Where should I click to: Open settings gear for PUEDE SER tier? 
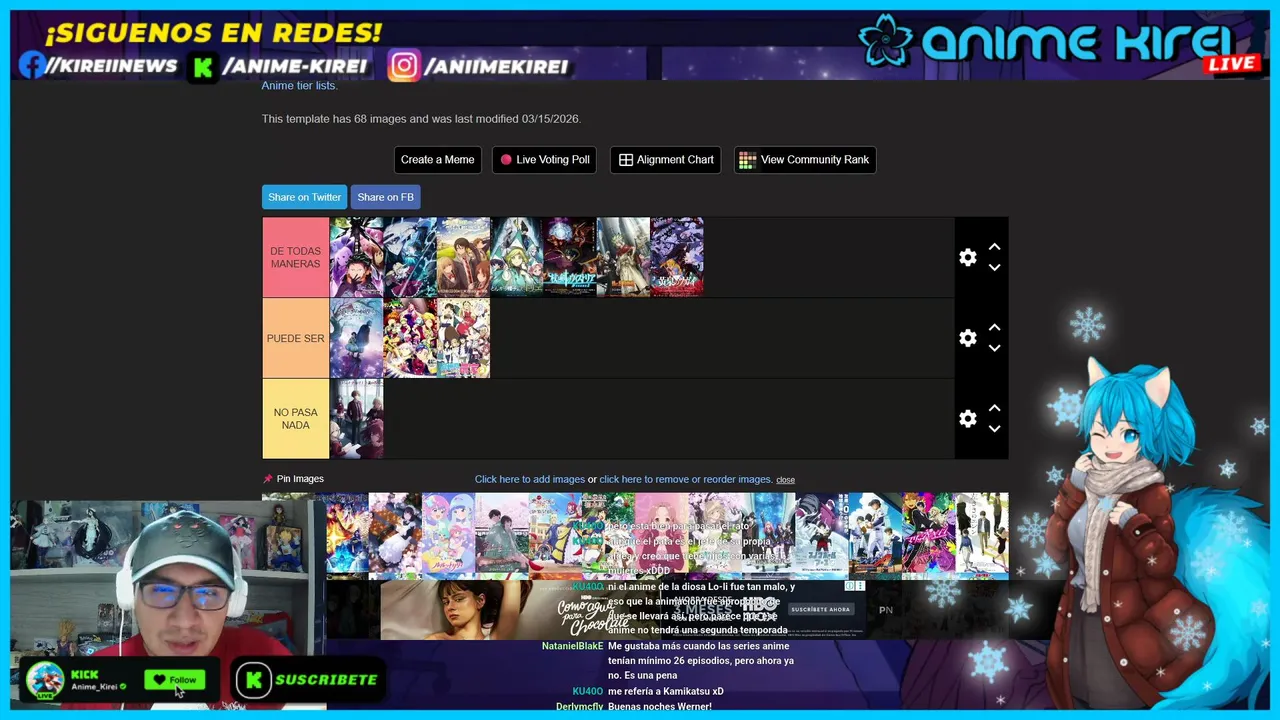(967, 338)
